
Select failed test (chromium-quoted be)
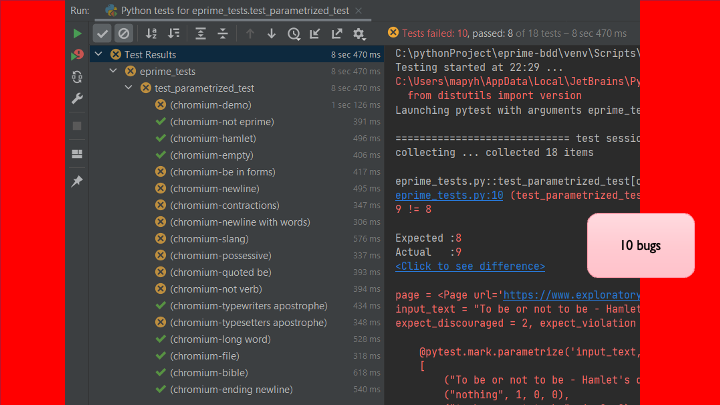point(220,272)
